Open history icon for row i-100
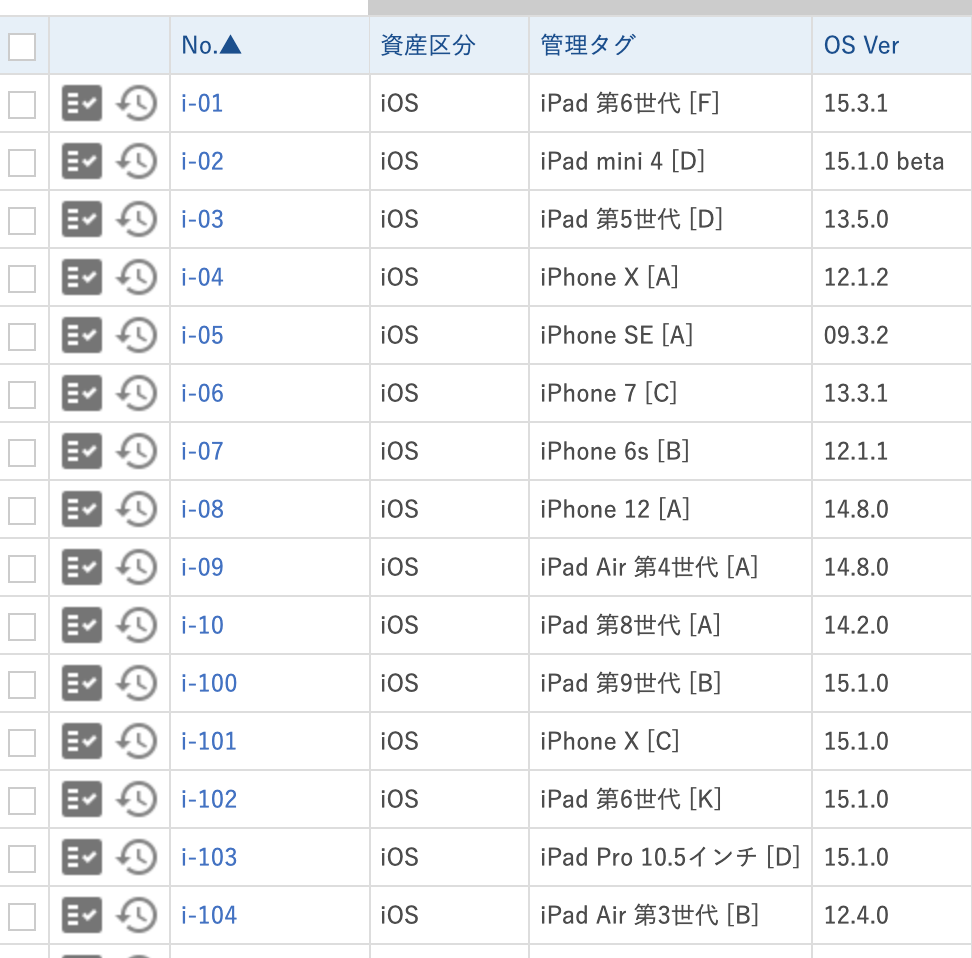Image resolution: width=972 pixels, height=958 pixels. click(136, 683)
